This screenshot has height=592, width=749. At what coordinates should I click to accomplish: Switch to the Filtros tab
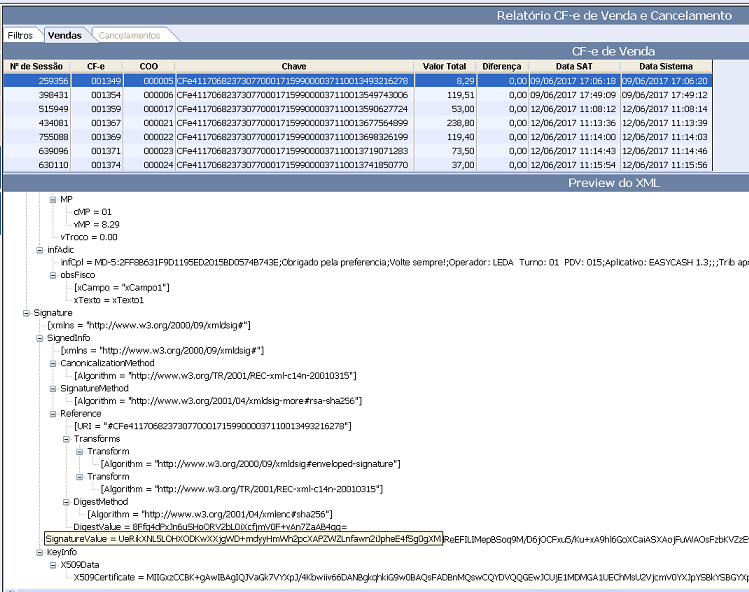(x=20, y=35)
